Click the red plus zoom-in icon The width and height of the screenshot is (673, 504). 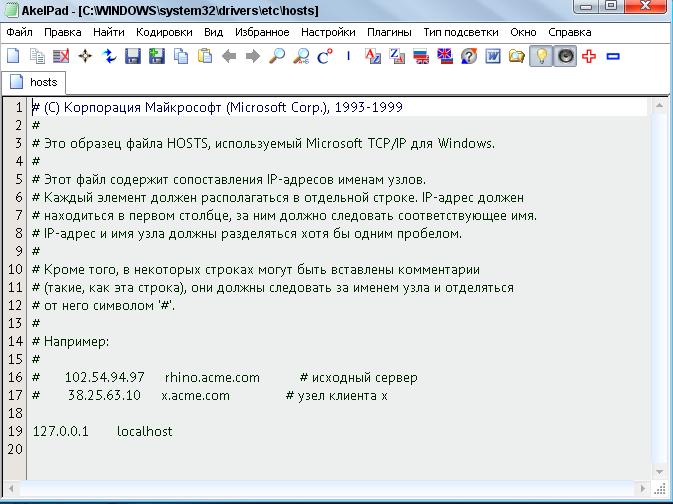[x=589, y=56]
